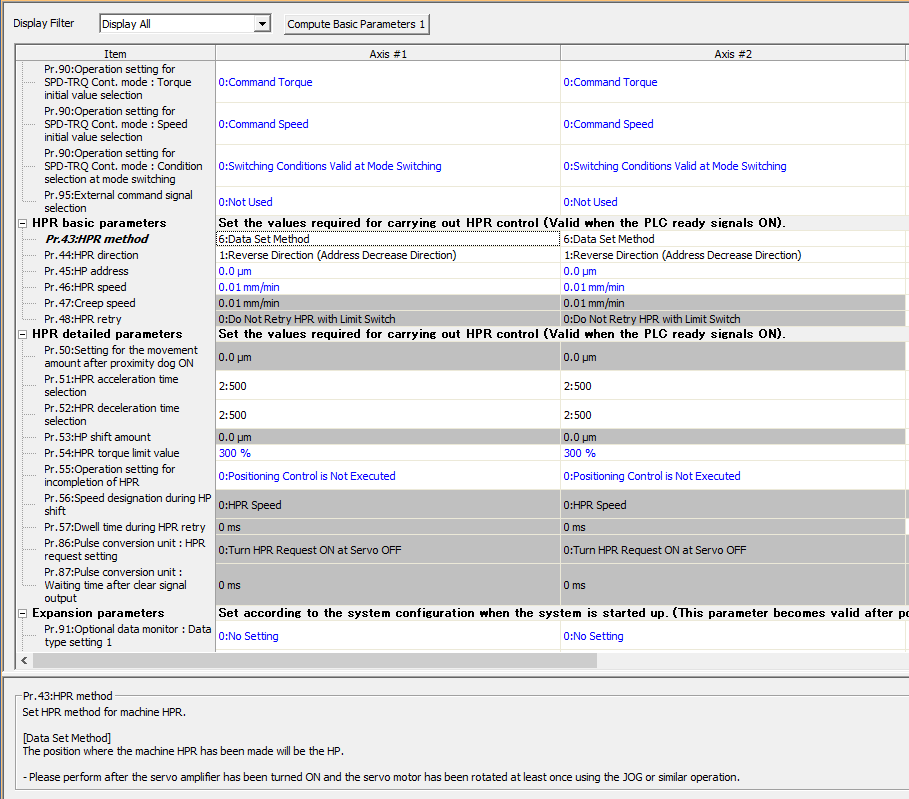Click the horizontal scrollbar left arrow
The width and height of the screenshot is (909, 799).
pos(24,660)
